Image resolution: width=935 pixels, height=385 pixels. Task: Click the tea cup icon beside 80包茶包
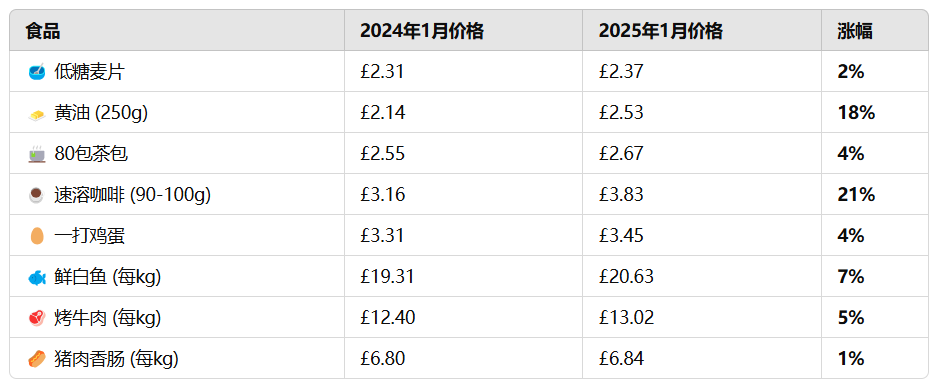coord(37,154)
